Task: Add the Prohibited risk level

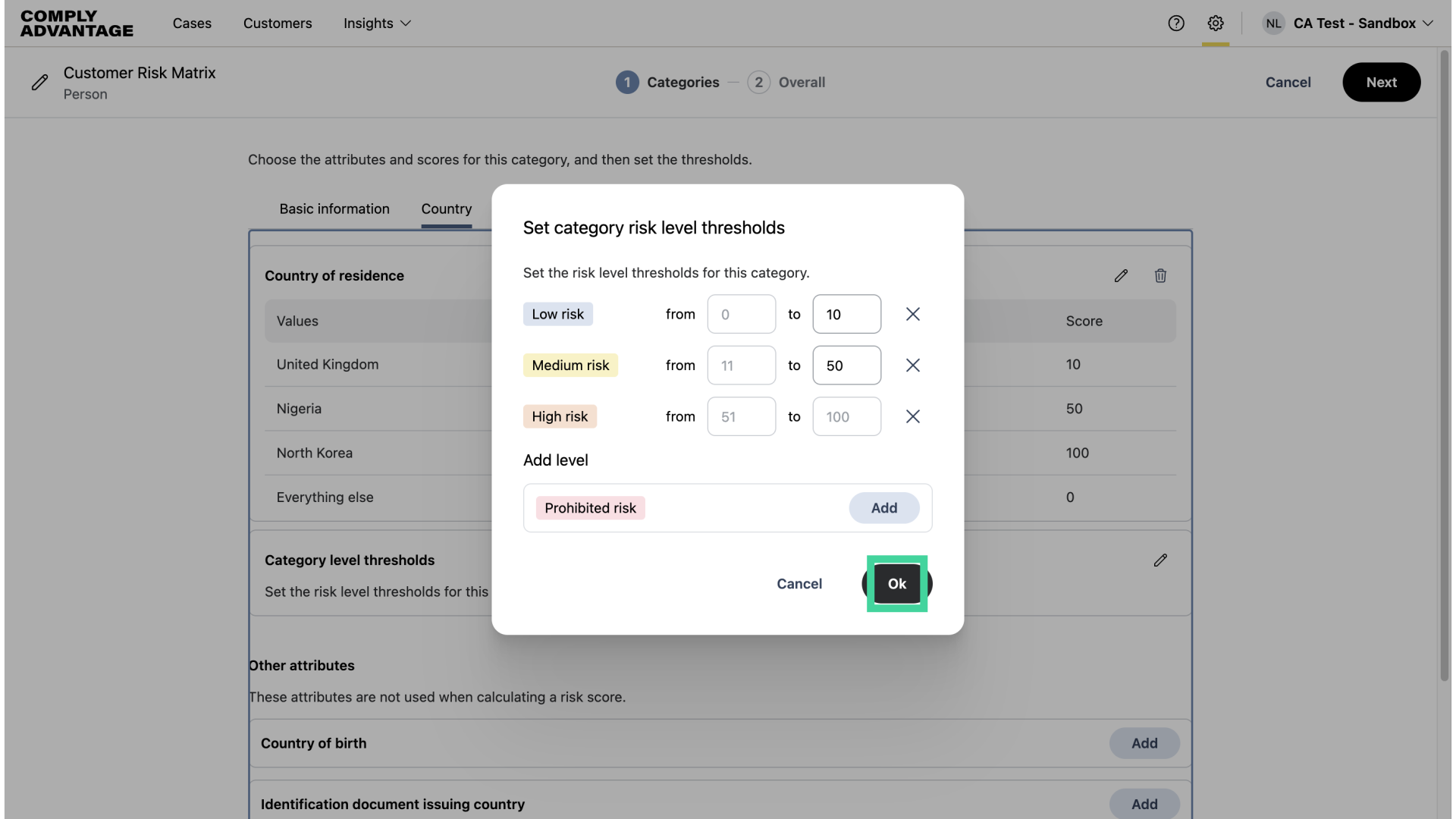Action: pyautogui.click(x=883, y=508)
